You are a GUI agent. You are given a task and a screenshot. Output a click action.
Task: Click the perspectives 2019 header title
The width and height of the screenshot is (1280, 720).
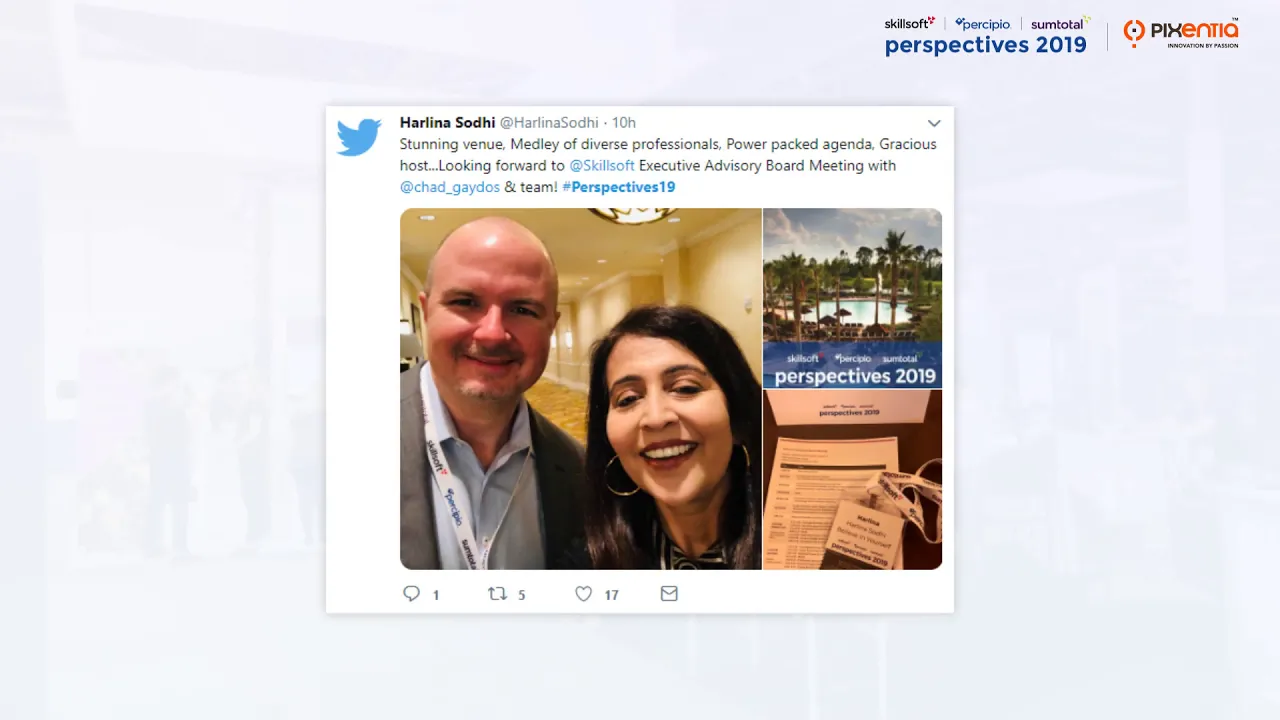pos(985,45)
